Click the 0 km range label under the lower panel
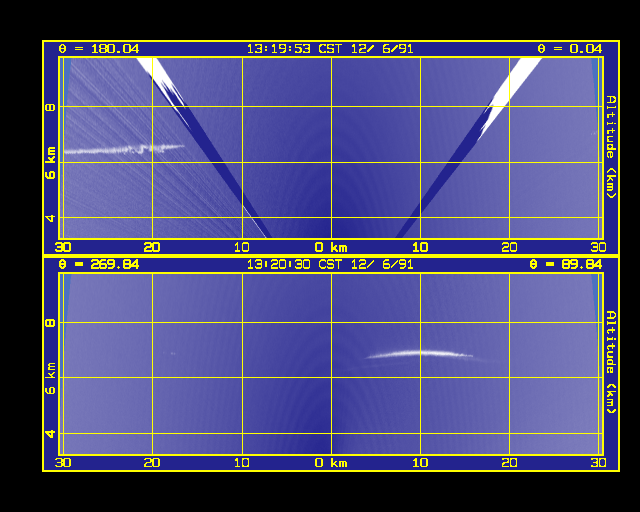 331,463
